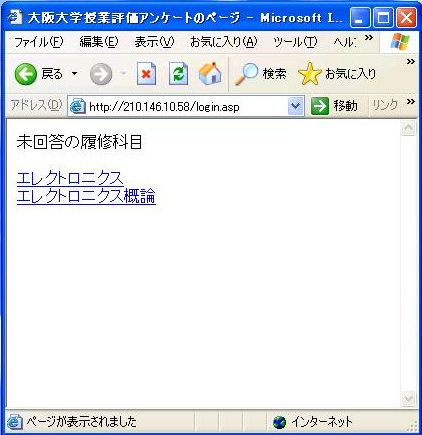
Task: Stop page loading with red X icon
Action: coord(146,74)
